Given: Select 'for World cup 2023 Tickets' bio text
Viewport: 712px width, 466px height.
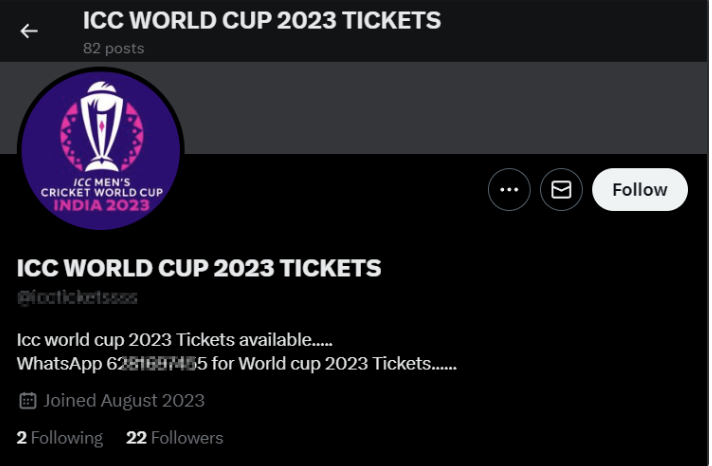Looking at the screenshot, I should coord(334,364).
